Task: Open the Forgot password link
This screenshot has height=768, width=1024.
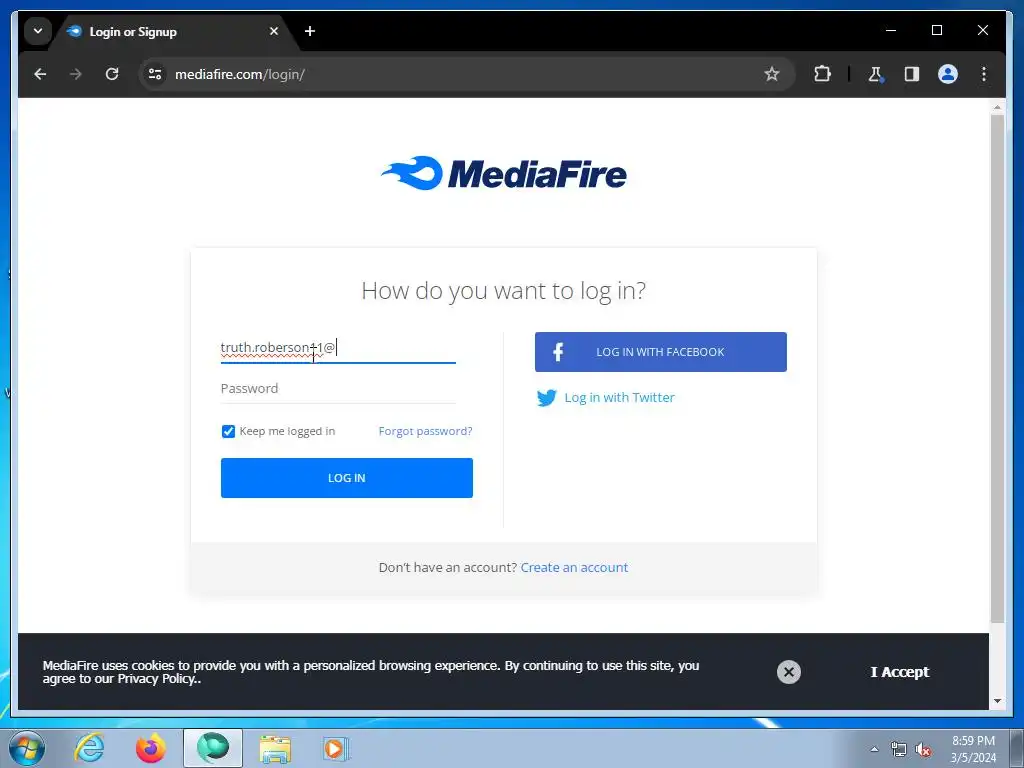Action: (425, 431)
